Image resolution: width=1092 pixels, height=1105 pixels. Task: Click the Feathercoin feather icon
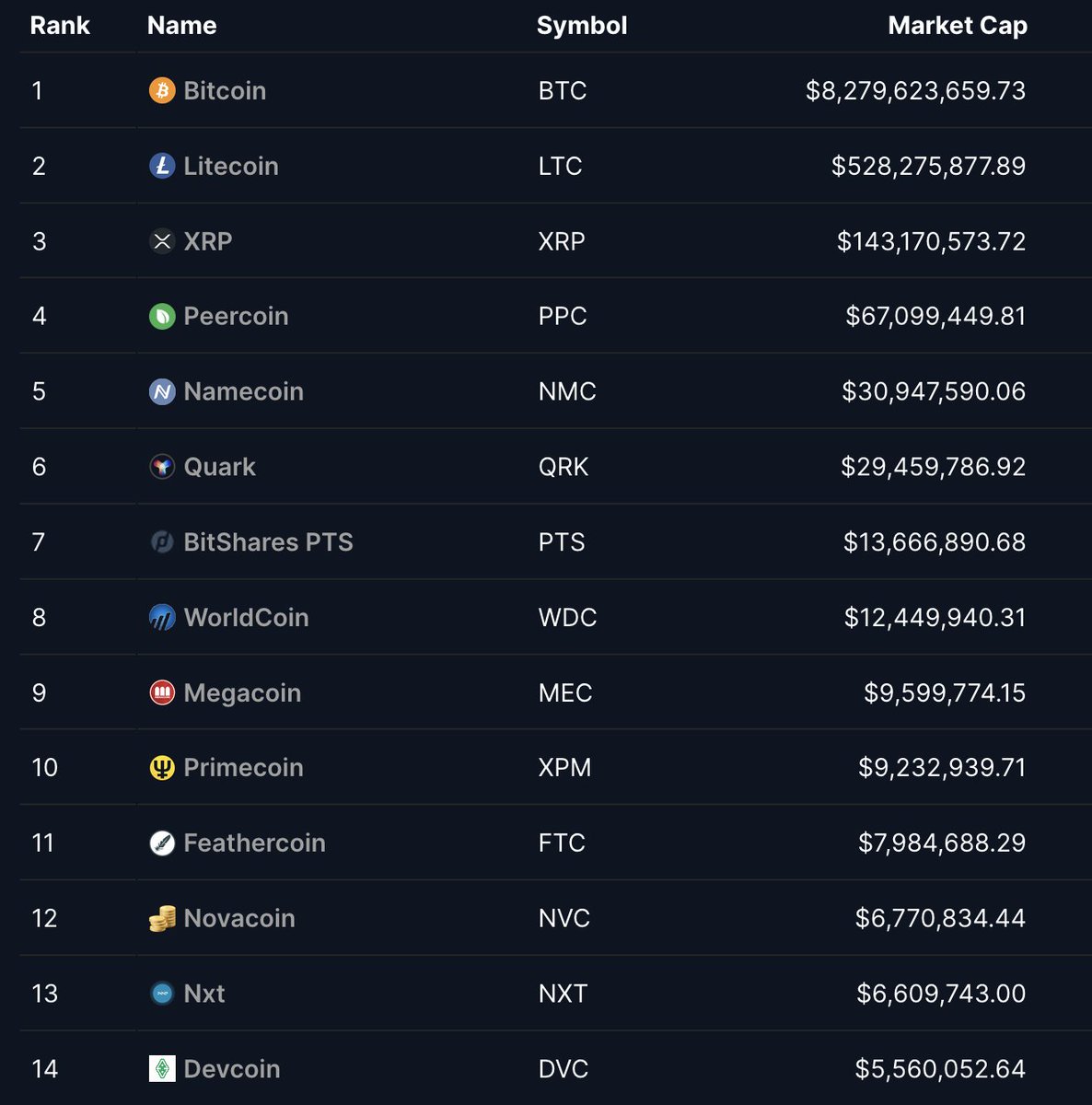[x=162, y=843]
